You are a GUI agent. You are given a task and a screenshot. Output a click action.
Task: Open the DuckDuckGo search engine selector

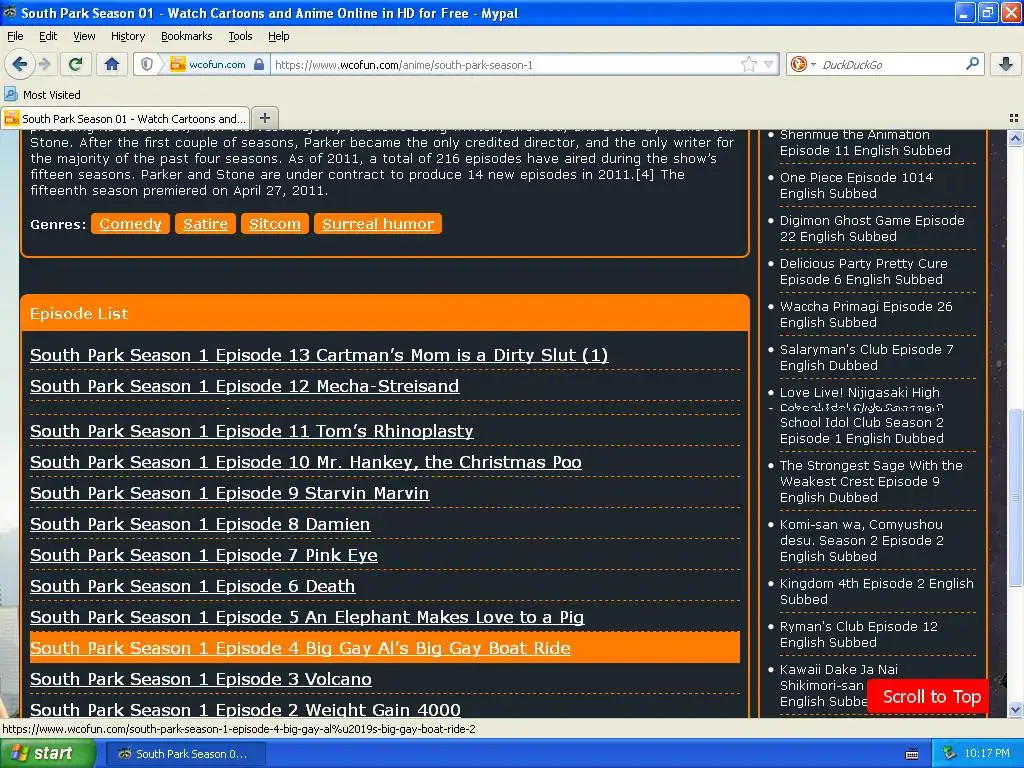pyautogui.click(x=803, y=64)
